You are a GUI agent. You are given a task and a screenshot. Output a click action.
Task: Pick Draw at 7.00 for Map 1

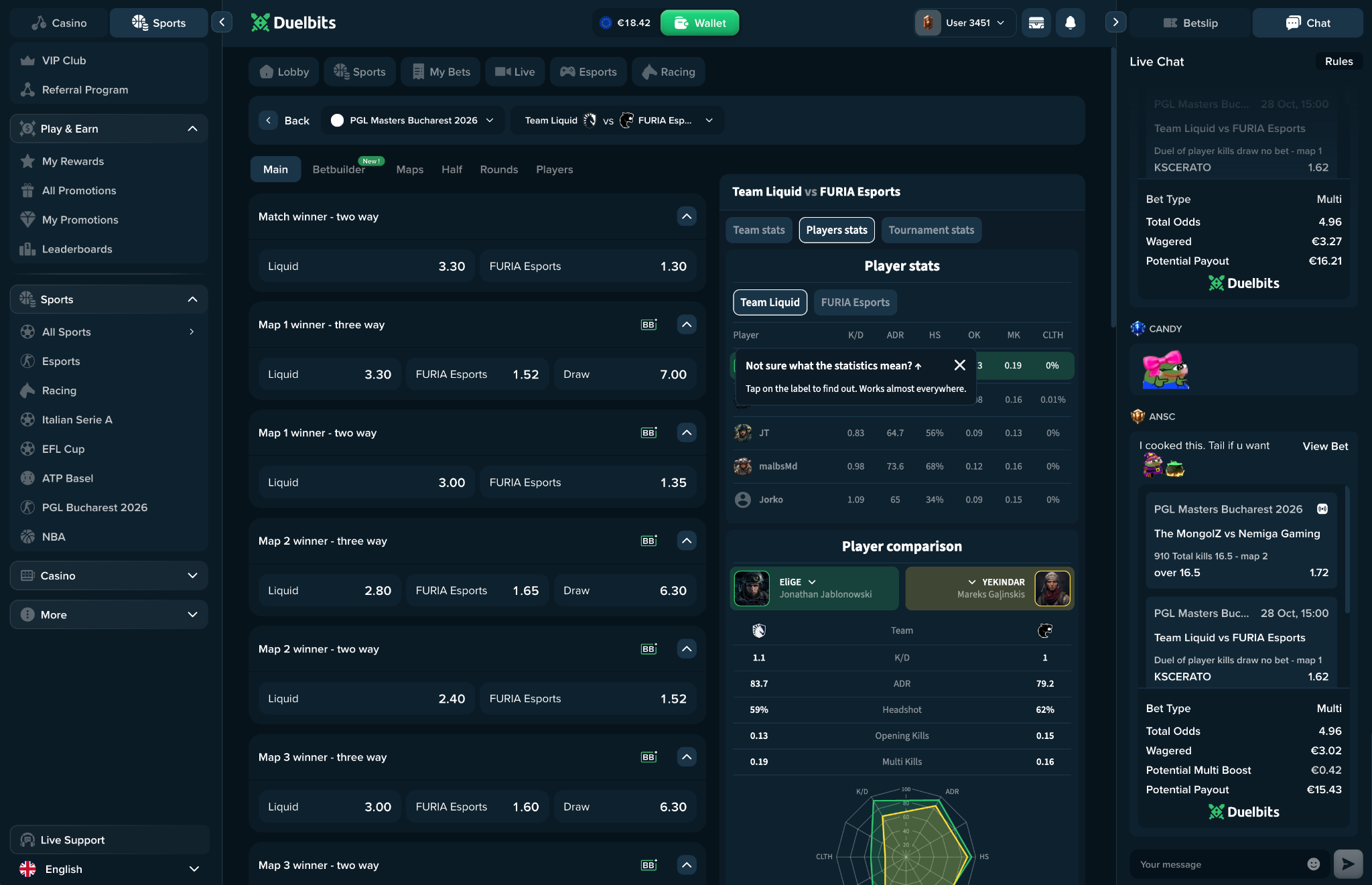[625, 374]
